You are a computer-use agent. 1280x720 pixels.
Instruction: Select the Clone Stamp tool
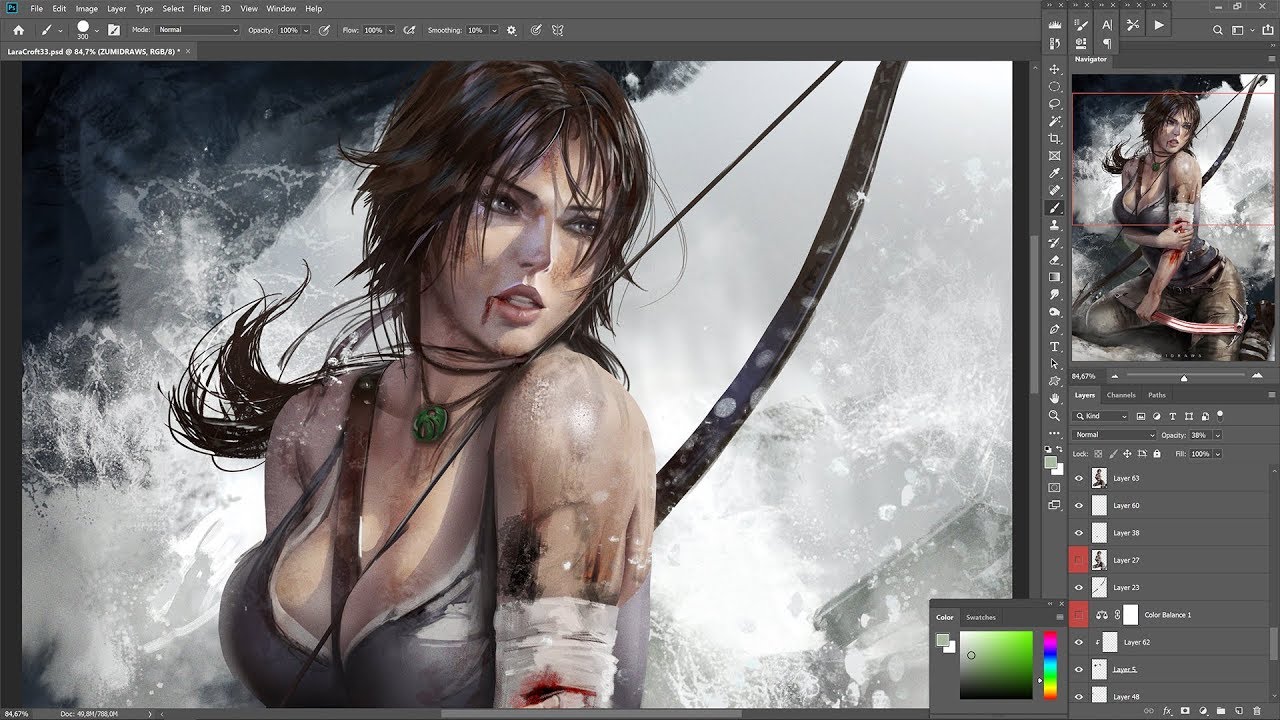point(1054,225)
